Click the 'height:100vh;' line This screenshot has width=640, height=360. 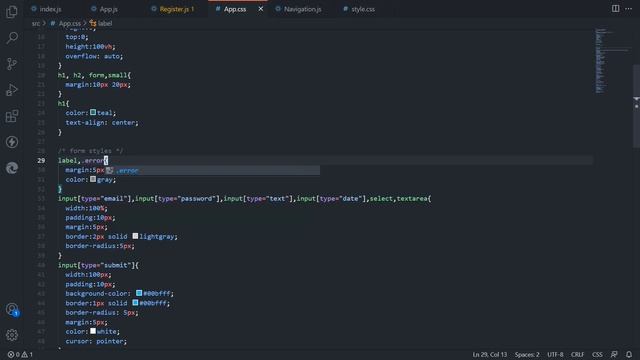point(90,47)
